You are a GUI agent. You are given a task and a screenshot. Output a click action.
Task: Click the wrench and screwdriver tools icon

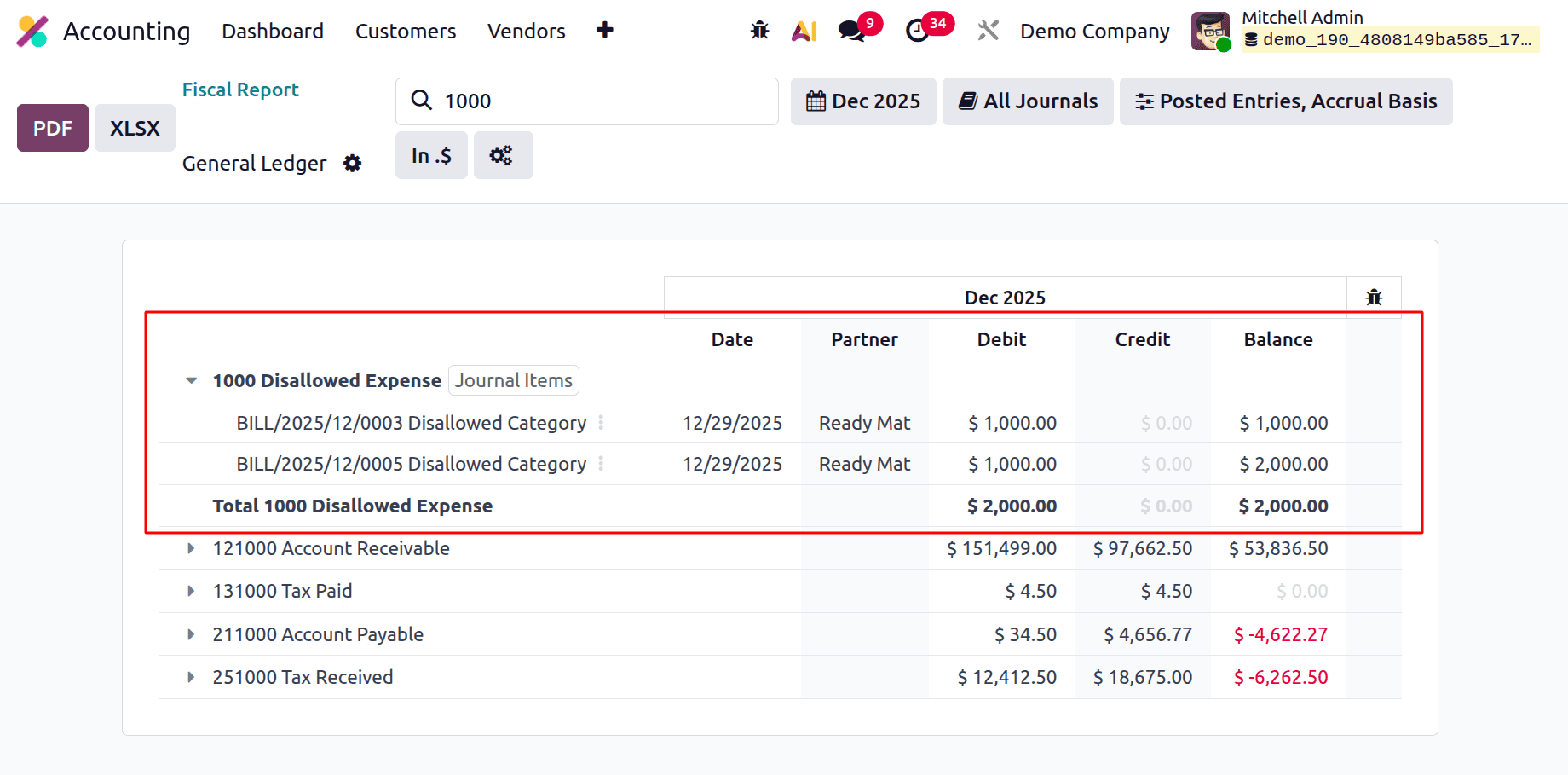pyautogui.click(x=989, y=32)
